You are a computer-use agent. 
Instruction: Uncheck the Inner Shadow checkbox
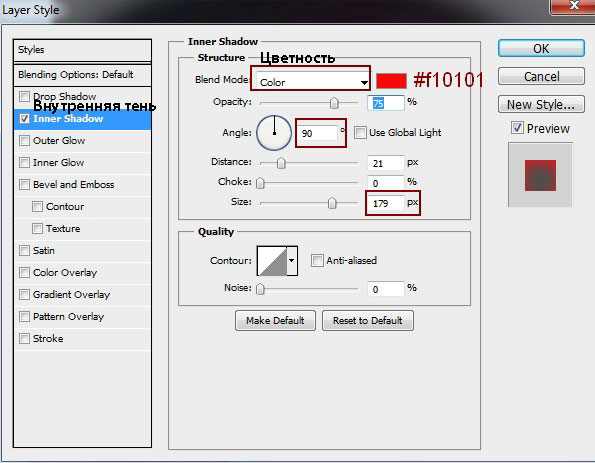coord(24,118)
